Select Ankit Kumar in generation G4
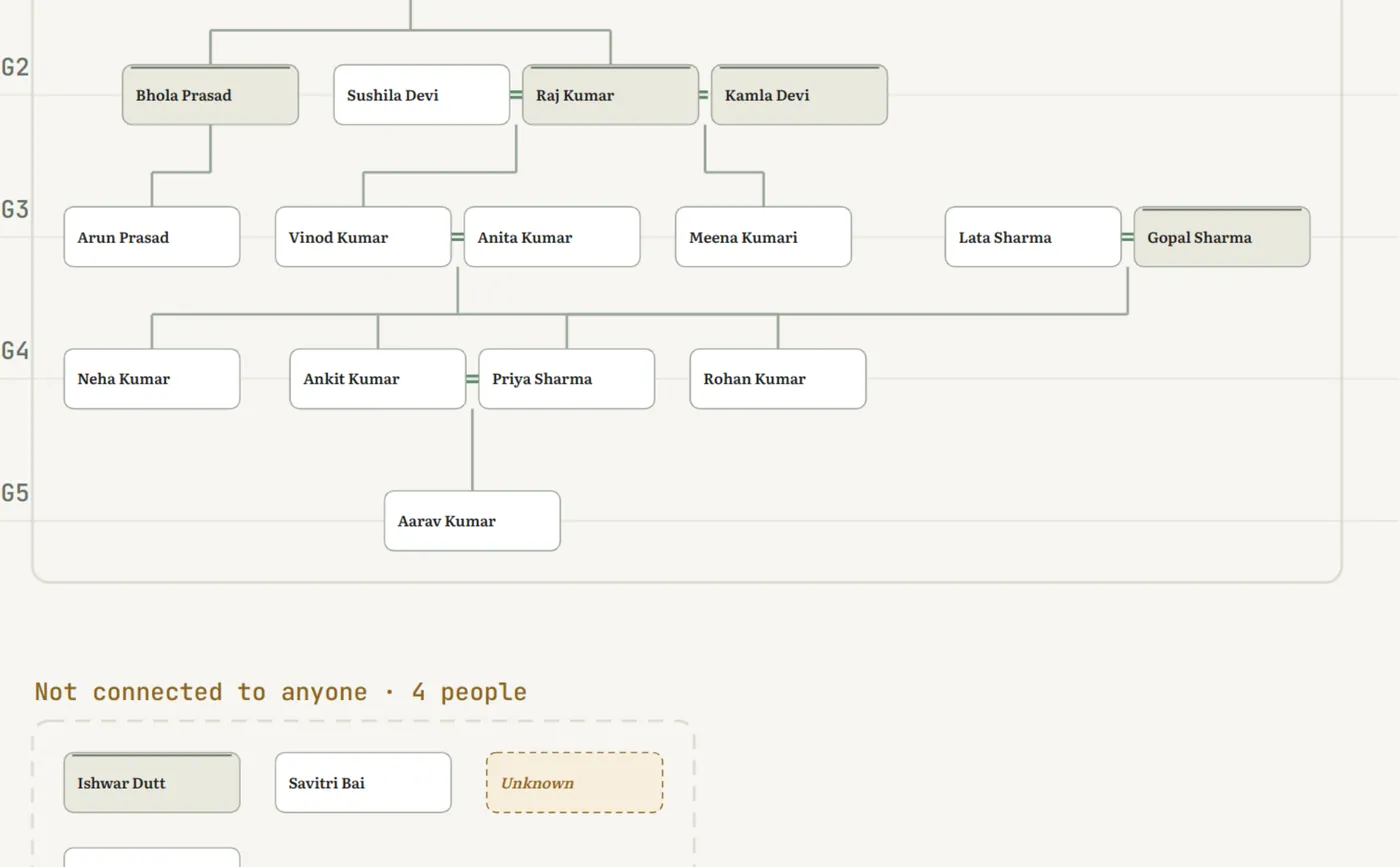1400x867 pixels. click(x=378, y=379)
